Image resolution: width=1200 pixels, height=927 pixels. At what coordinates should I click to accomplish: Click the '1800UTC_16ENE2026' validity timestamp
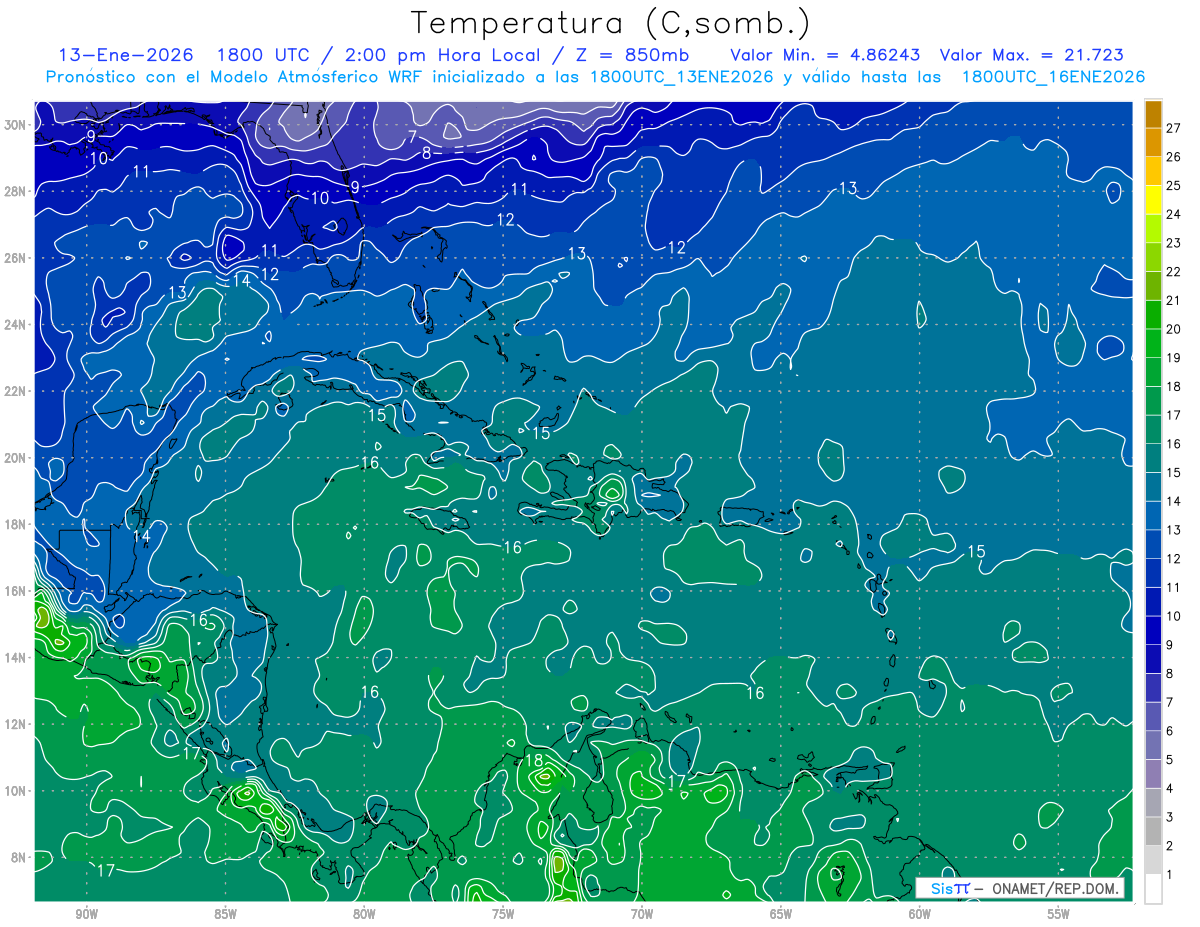(x=1053, y=77)
